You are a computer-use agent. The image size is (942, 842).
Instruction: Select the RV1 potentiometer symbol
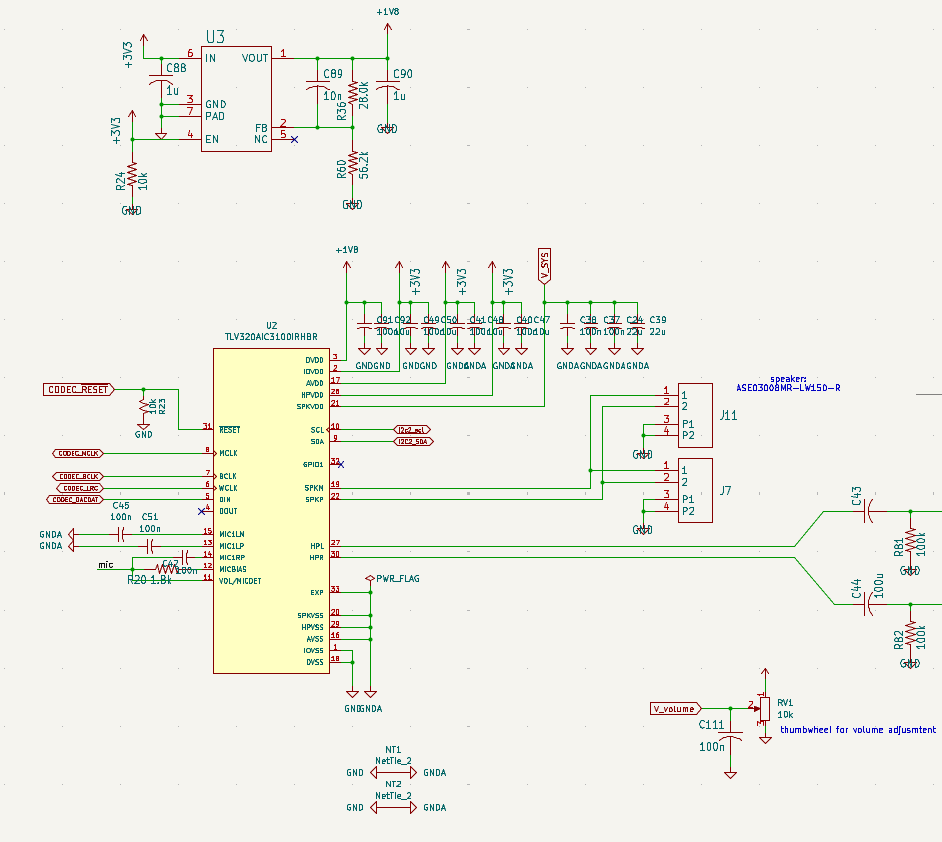[764, 709]
